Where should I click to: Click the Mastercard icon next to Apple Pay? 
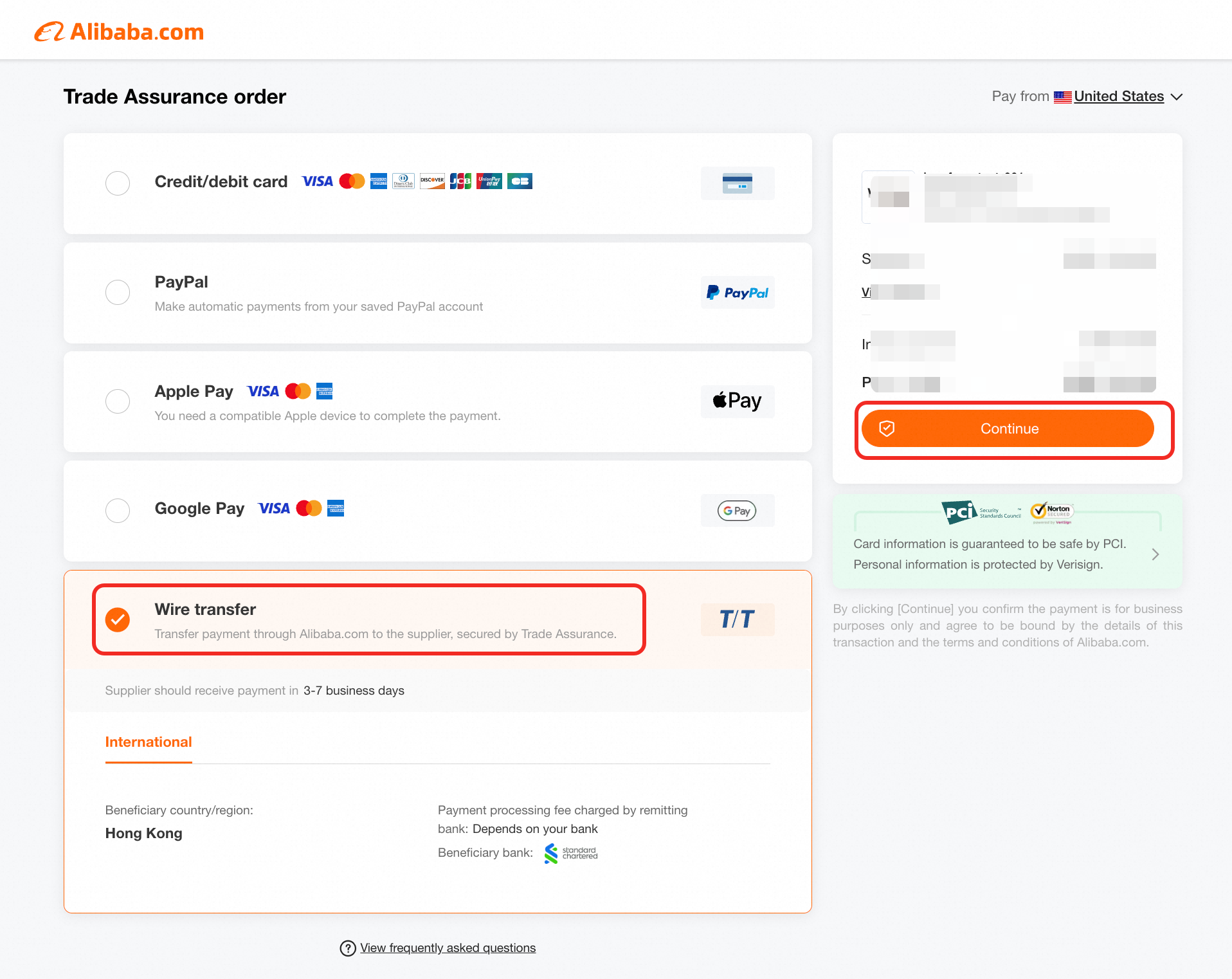pos(298,391)
